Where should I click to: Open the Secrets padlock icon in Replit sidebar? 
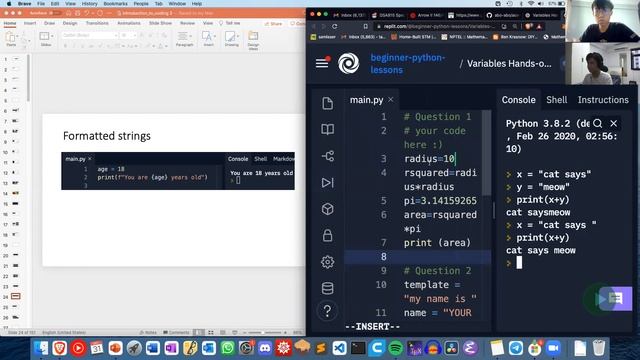[327, 235]
